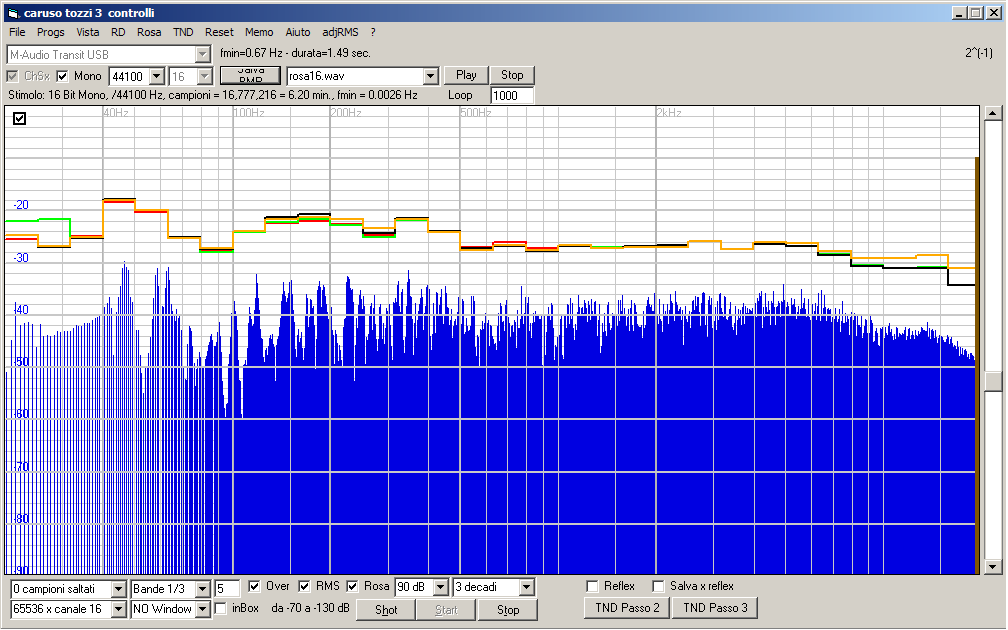Viewport: 1008px width, 630px height.
Task: Toggle the checkbox inside the graph area
Action: coord(20,118)
